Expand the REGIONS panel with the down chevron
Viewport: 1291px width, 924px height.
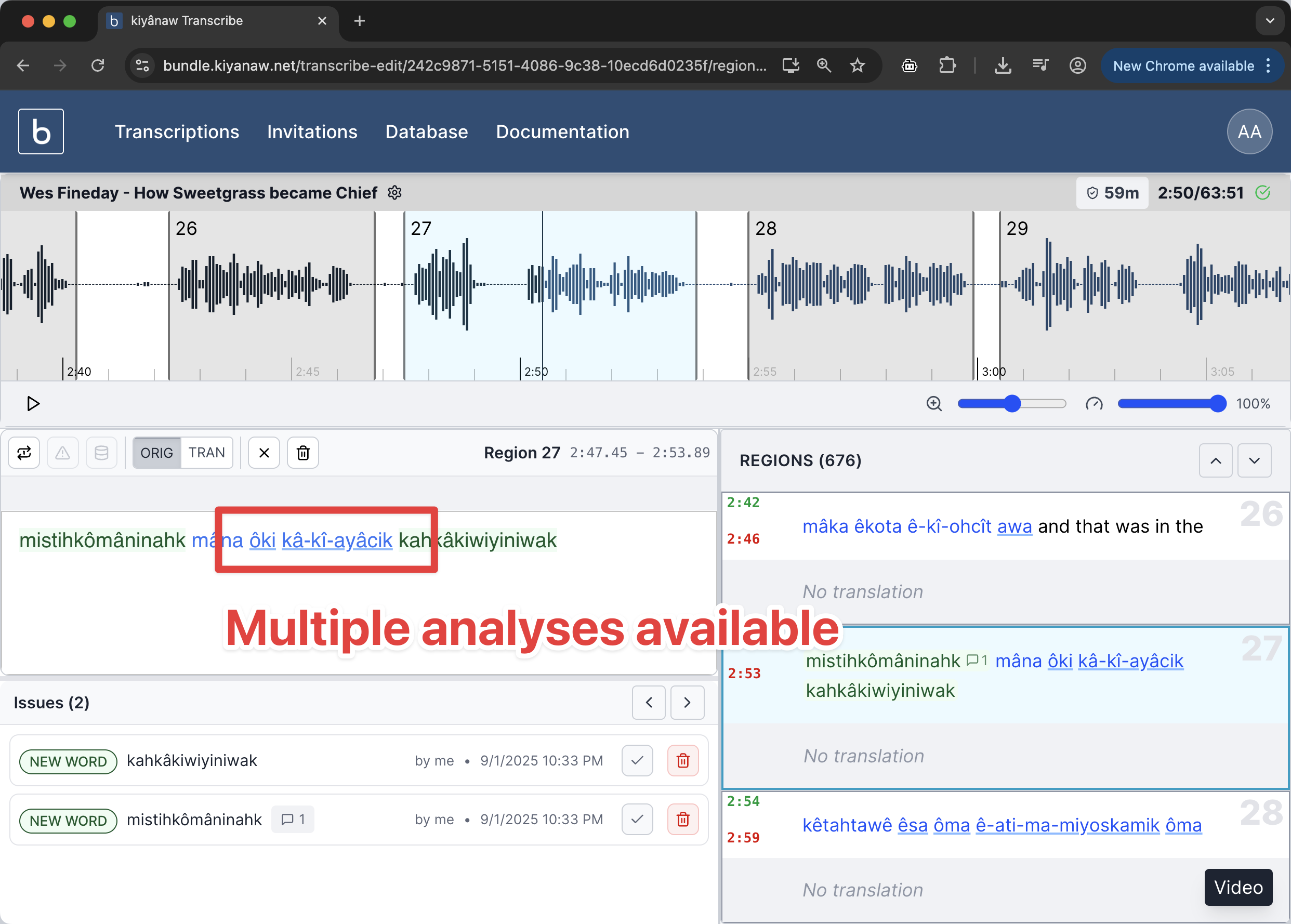(x=1255, y=460)
